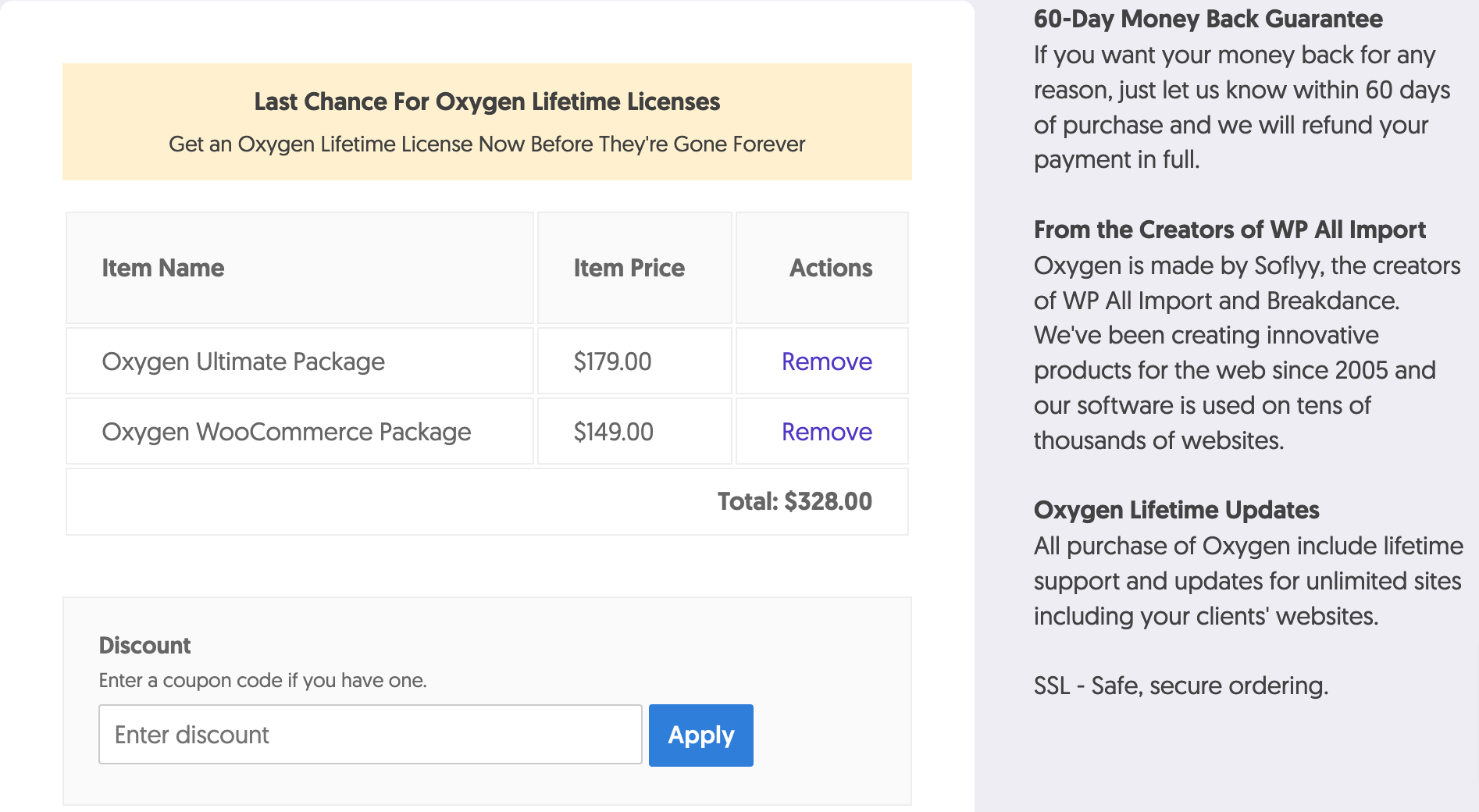This screenshot has width=1479, height=812.
Task: Click the 60-Day Money Back Guarantee heading
Action: click(x=1208, y=19)
